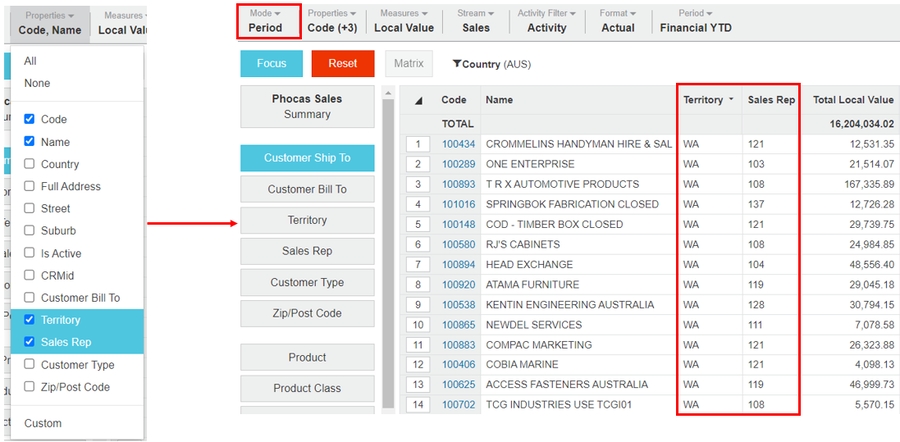Uncheck the Territory checkbox
This screenshot has width=900, height=442.
pyautogui.click(x=29, y=320)
